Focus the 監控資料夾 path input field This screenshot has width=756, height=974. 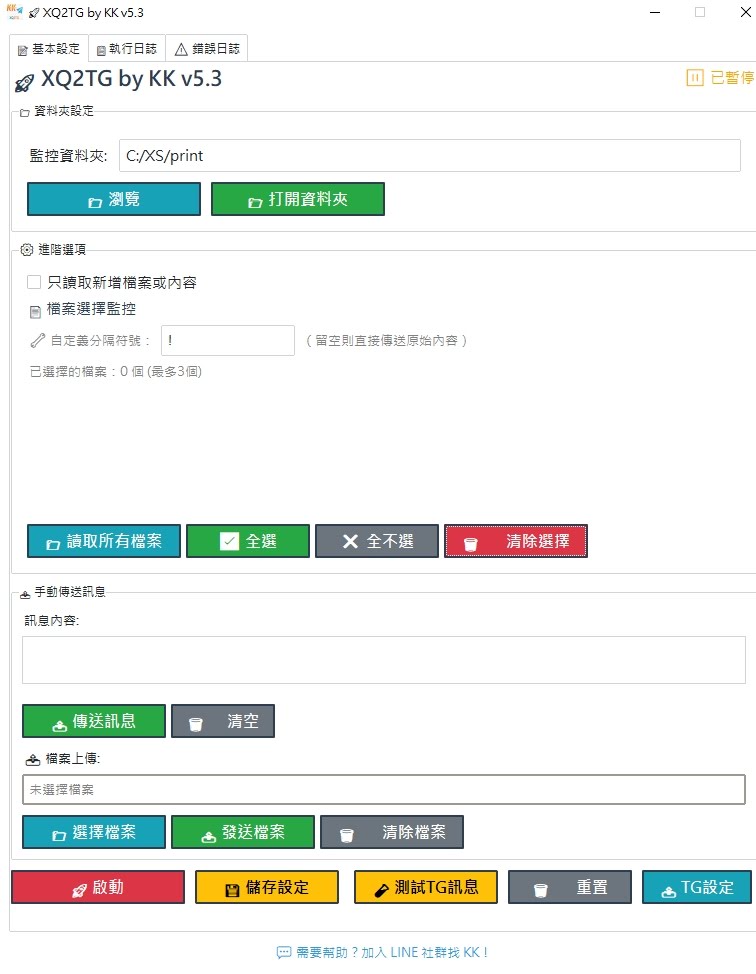coord(429,156)
